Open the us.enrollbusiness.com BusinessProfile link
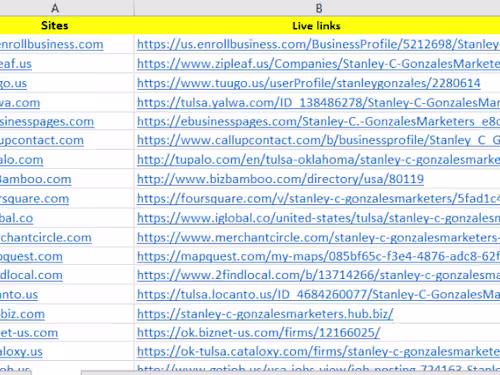The height and width of the screenshot is (375, 500). click(x=318, y=44)
